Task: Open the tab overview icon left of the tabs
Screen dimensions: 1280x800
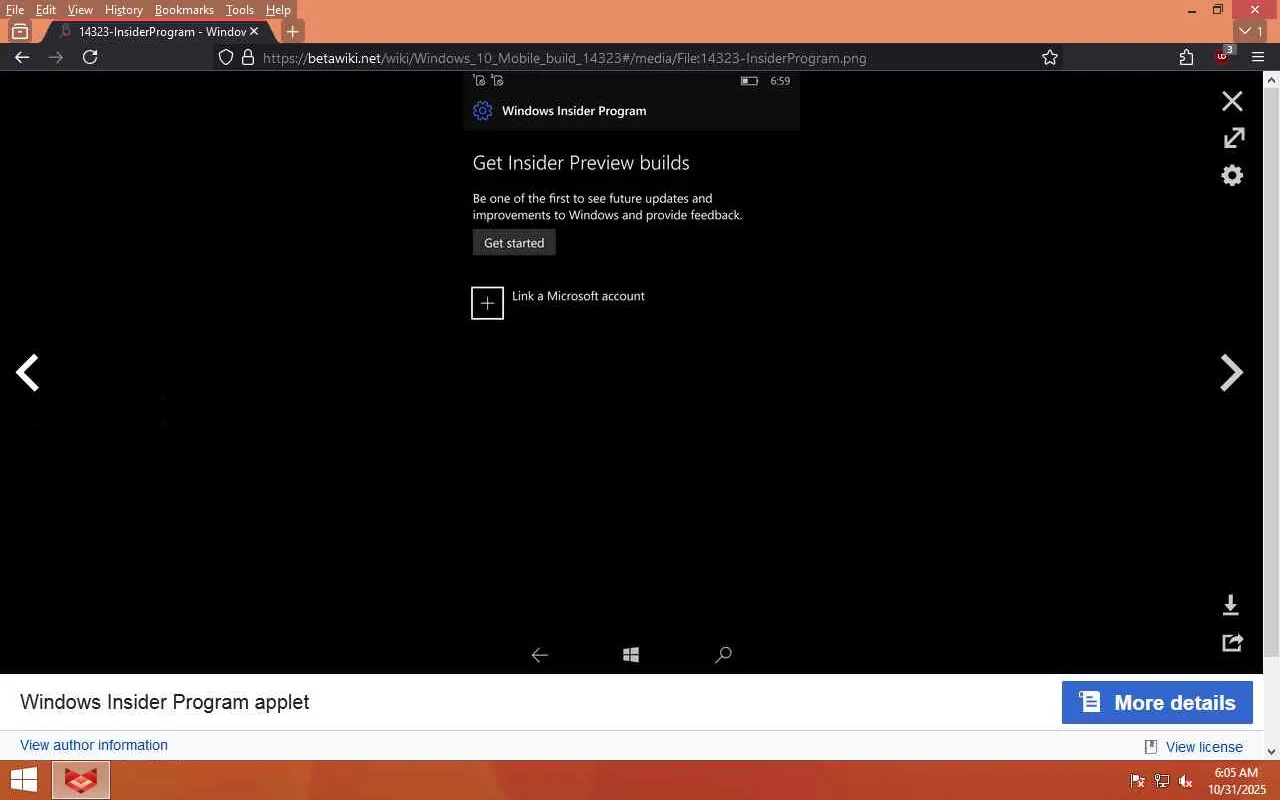Action: tap(20, 31)
